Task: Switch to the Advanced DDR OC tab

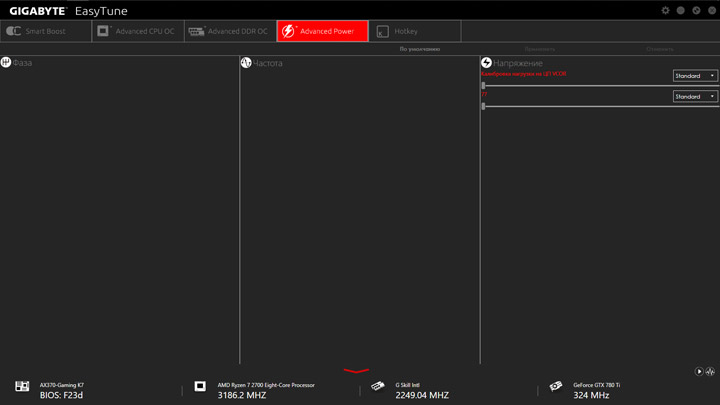Action: pyautogui.click(x=231, y=31)
